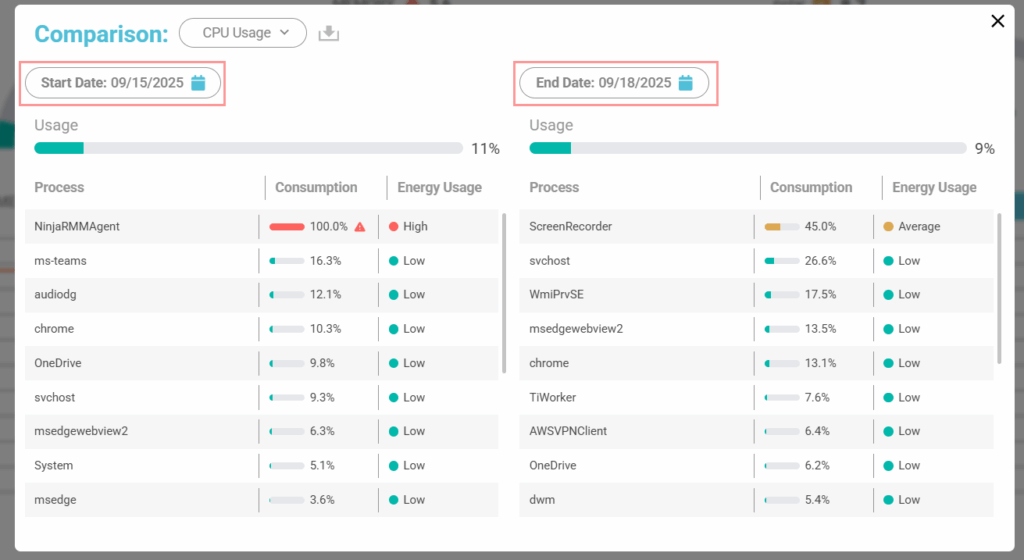The width and height of the screenshot is (1024, 560).
Task: Click the 11% usage progress bar
Action: point(248,148)
